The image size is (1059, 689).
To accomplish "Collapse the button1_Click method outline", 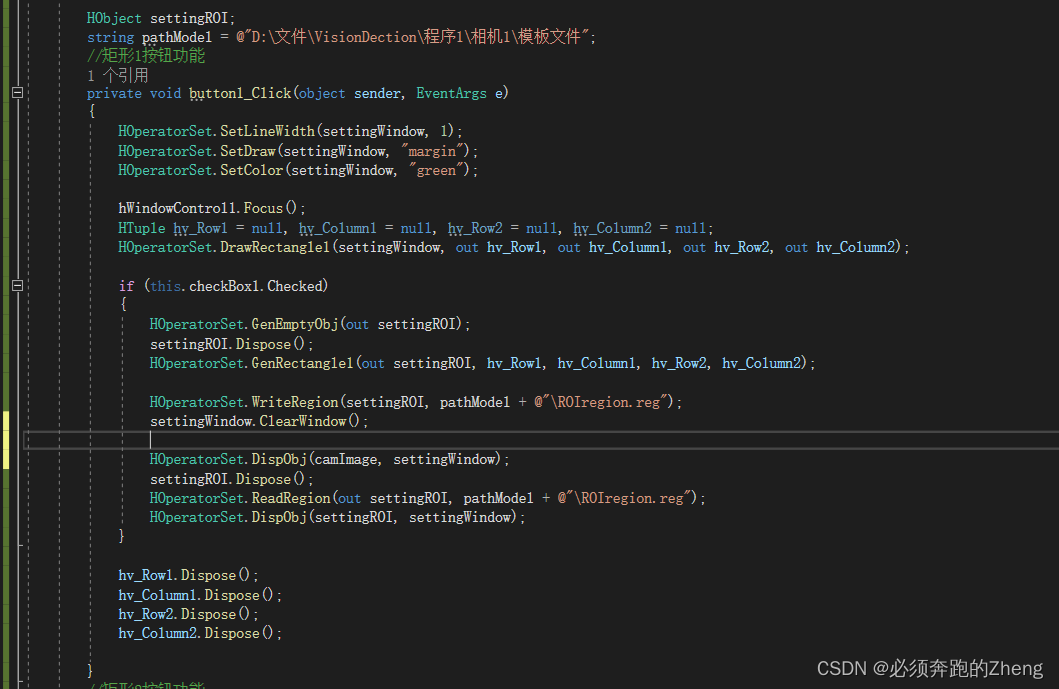I will pos(18,93).
